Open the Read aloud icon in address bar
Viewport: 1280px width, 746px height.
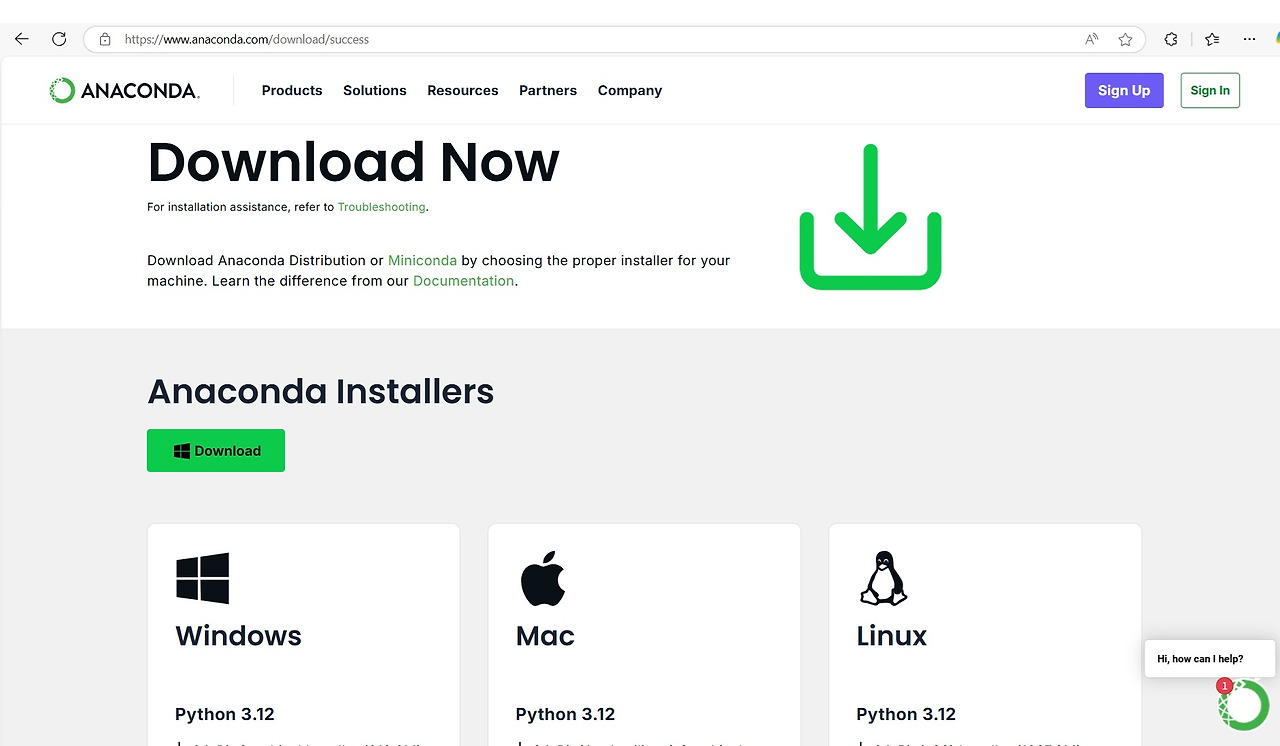tap(1092, 40)
